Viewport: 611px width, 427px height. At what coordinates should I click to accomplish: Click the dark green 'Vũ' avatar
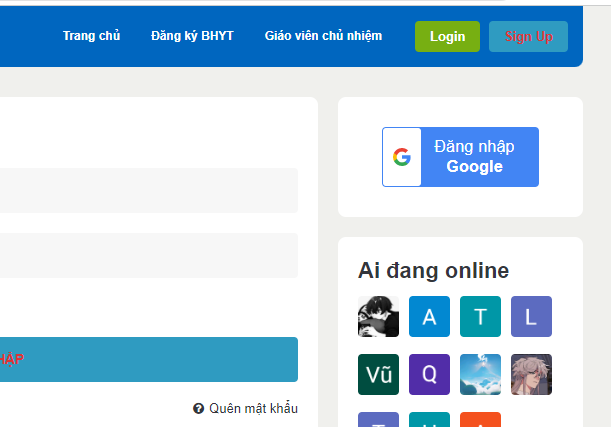(378, 374)
